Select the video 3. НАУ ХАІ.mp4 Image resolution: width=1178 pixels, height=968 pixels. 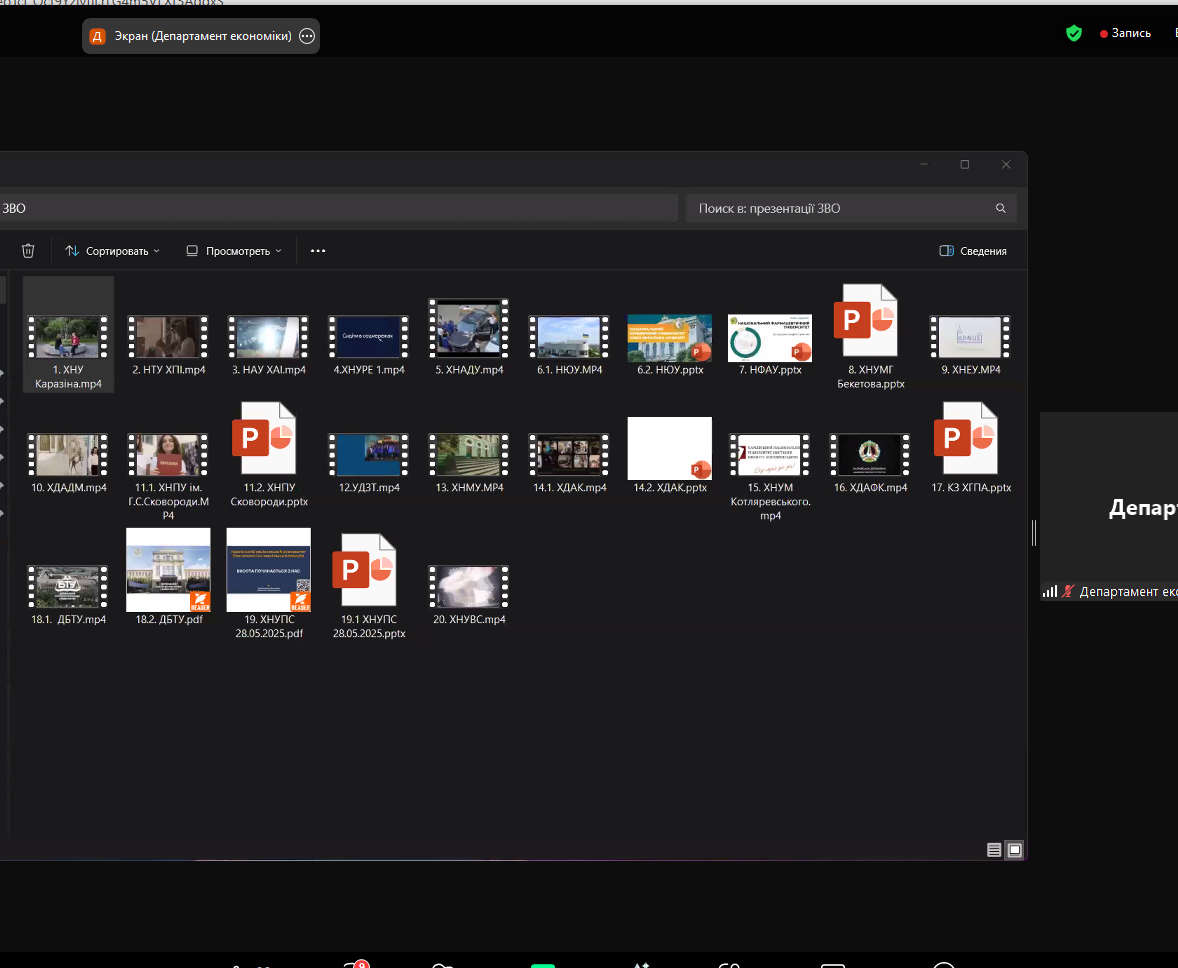click(268, 344)
